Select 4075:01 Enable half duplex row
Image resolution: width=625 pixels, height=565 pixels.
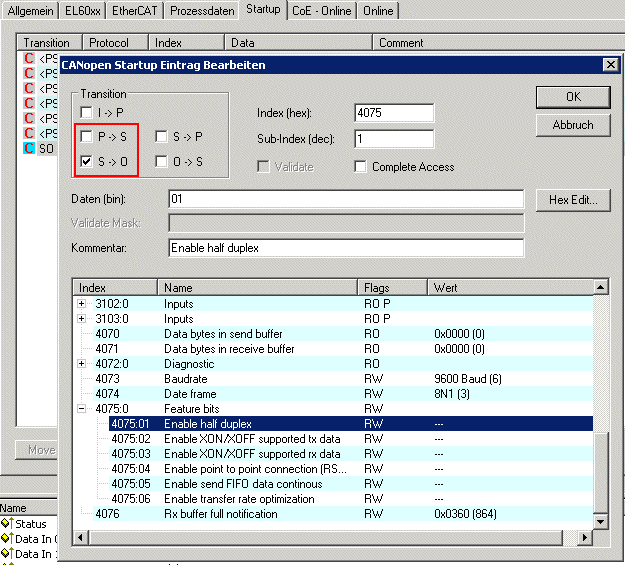click(351, 424)
